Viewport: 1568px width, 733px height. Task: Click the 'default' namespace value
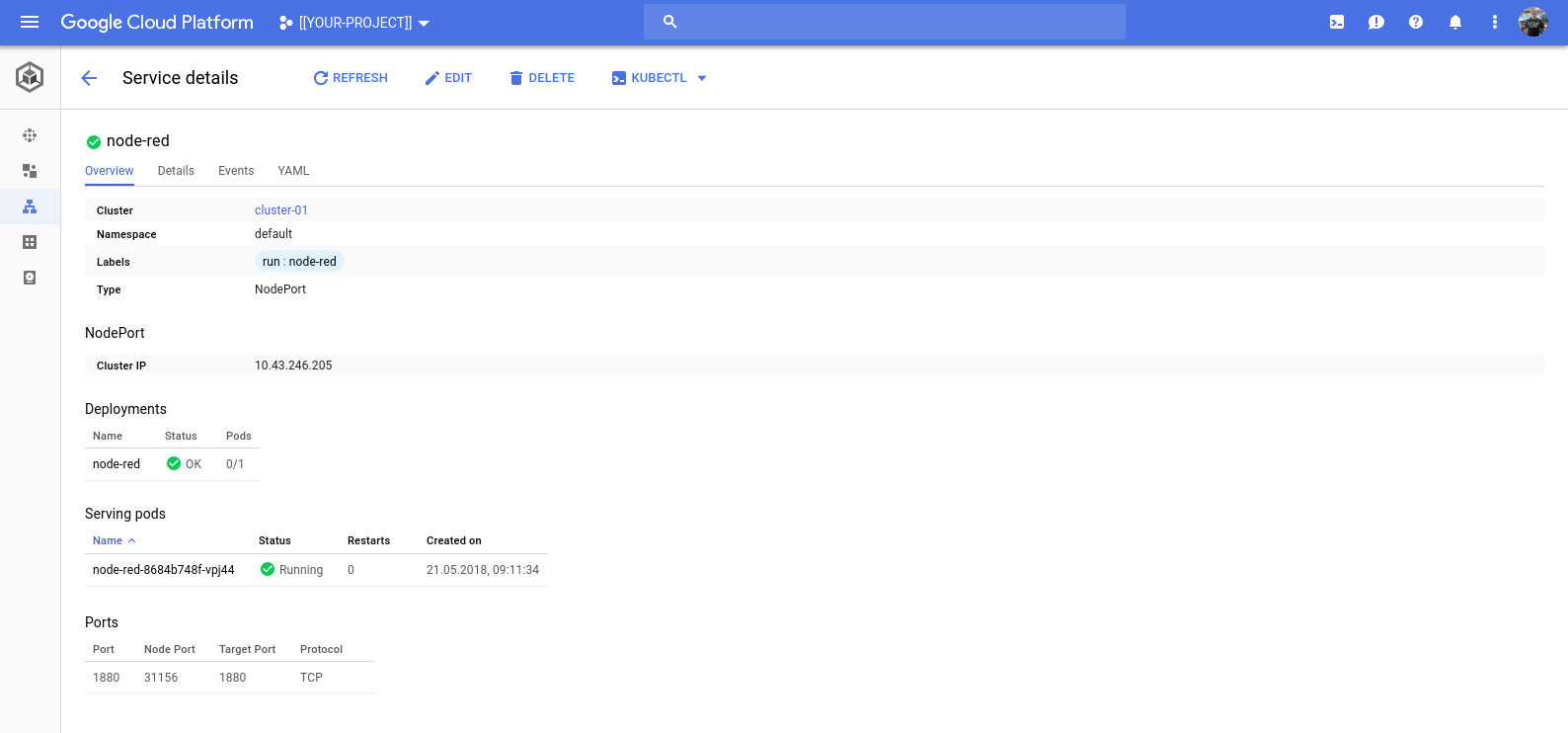pos(274,234)
